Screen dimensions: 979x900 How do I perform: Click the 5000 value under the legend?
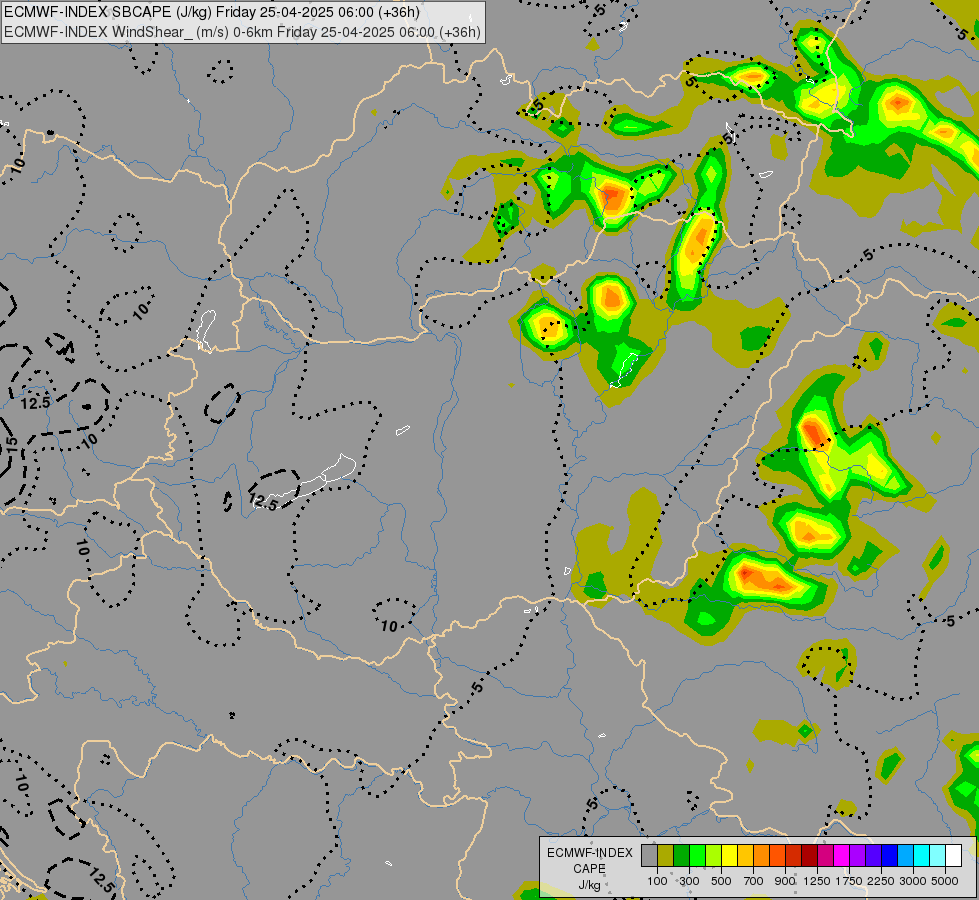coord(945,881)
